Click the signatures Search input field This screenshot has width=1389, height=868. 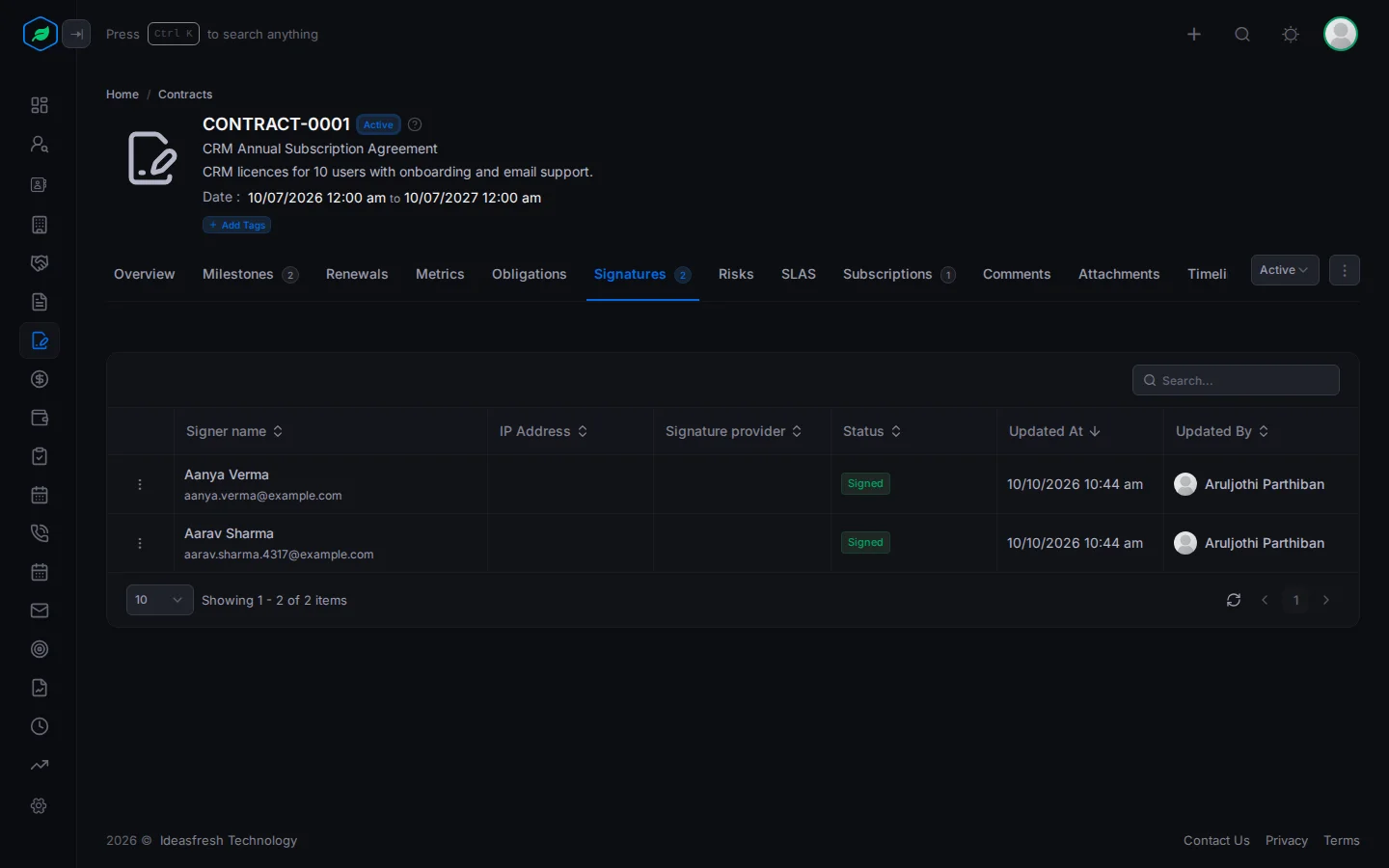click(x=1236, y=380)
